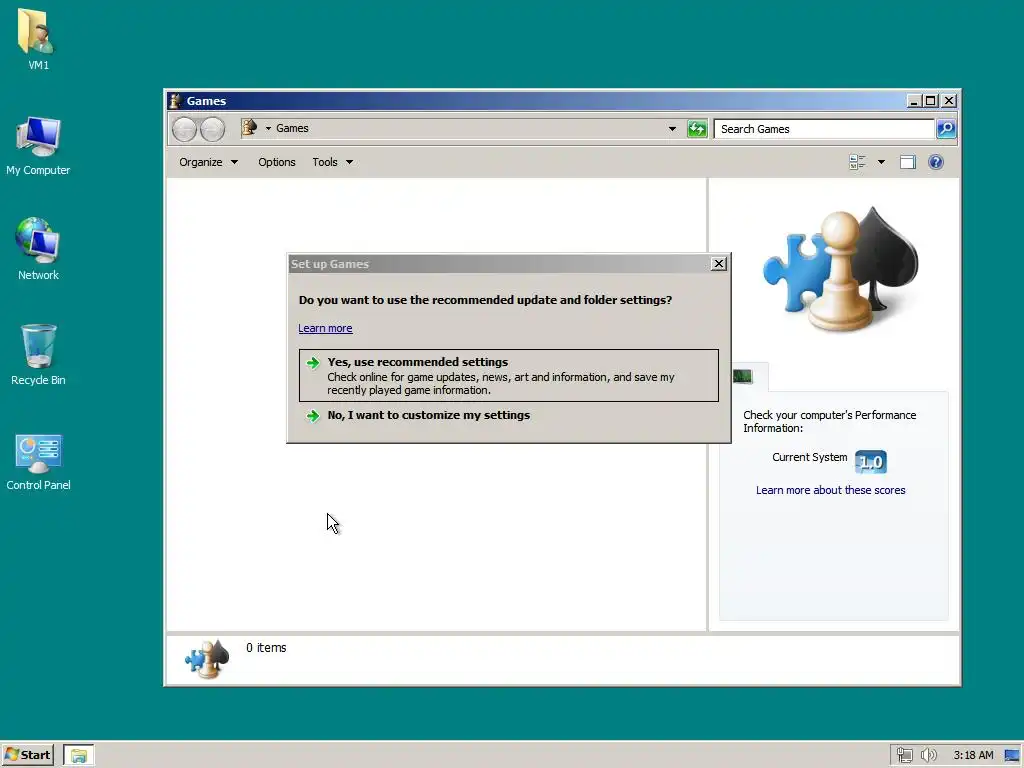Toggle the preview pane button
Viewport: 1024px width, 768px height.
pyautogui.click(x=908, y=162)
